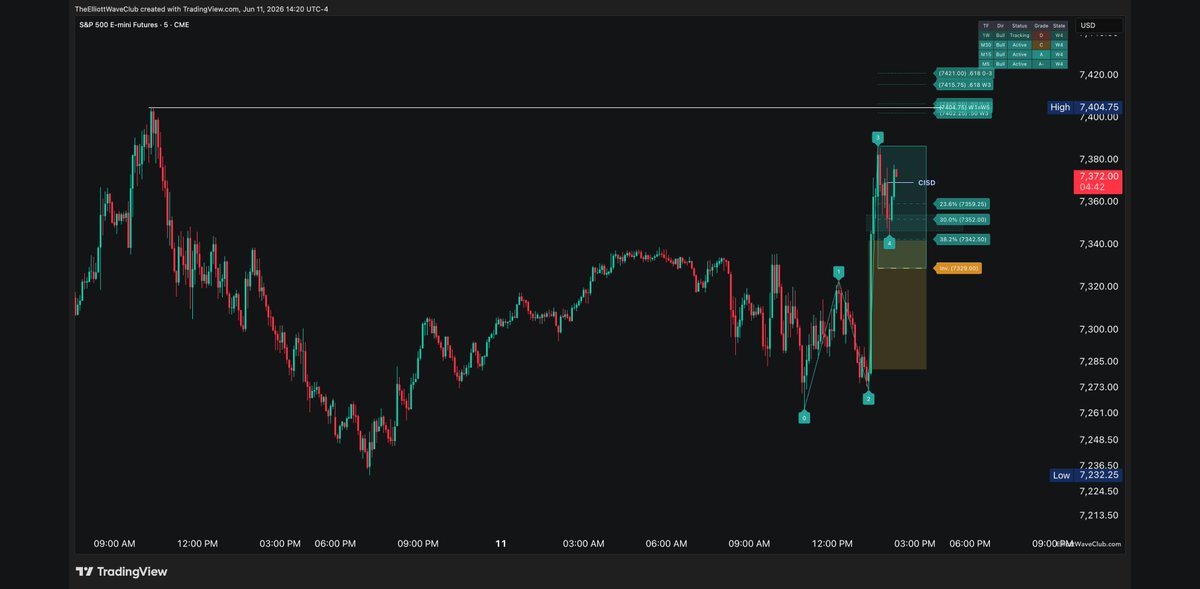Click the 11 date label on time axis

tap(501, 543)
